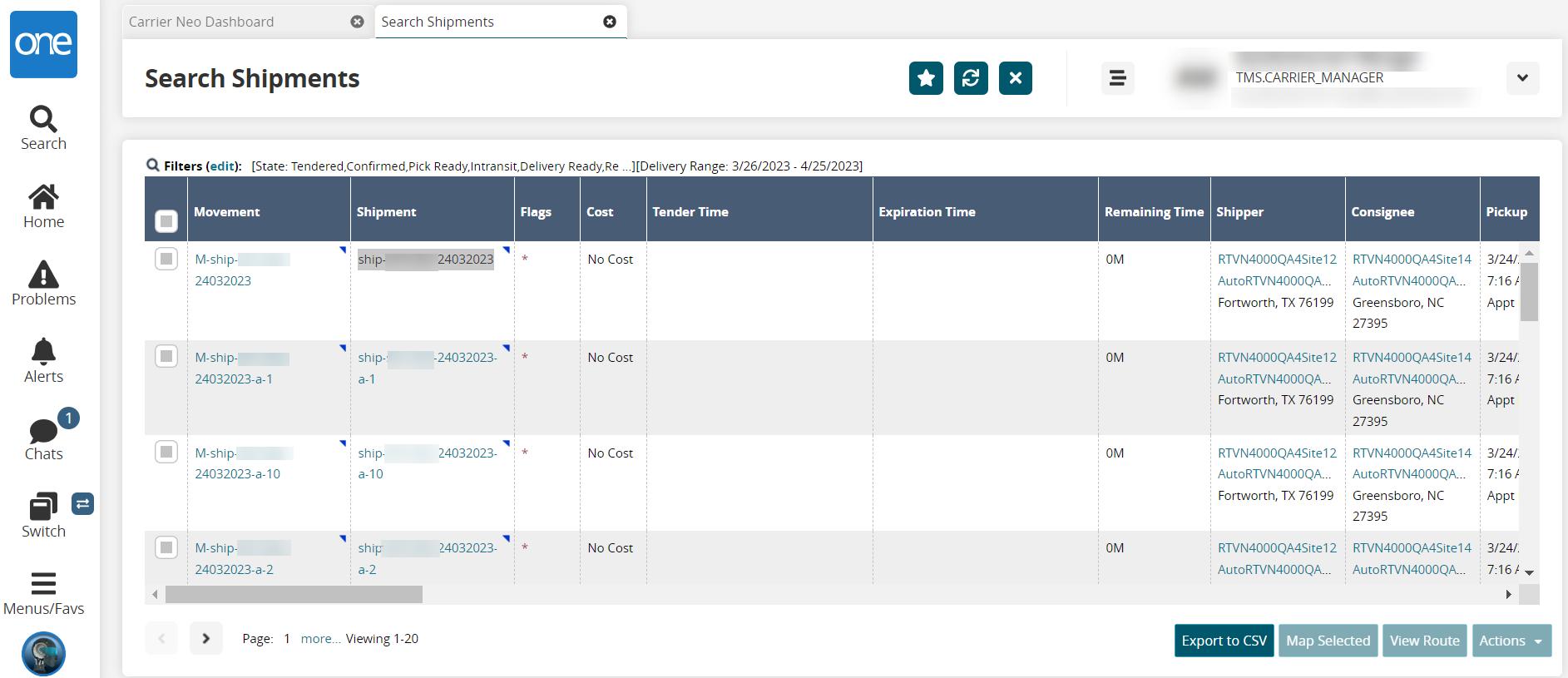The image size is (1568, 678).
Task: Check the row for M-ship 24032023-a-10
Action: click(x=166, y=452)
